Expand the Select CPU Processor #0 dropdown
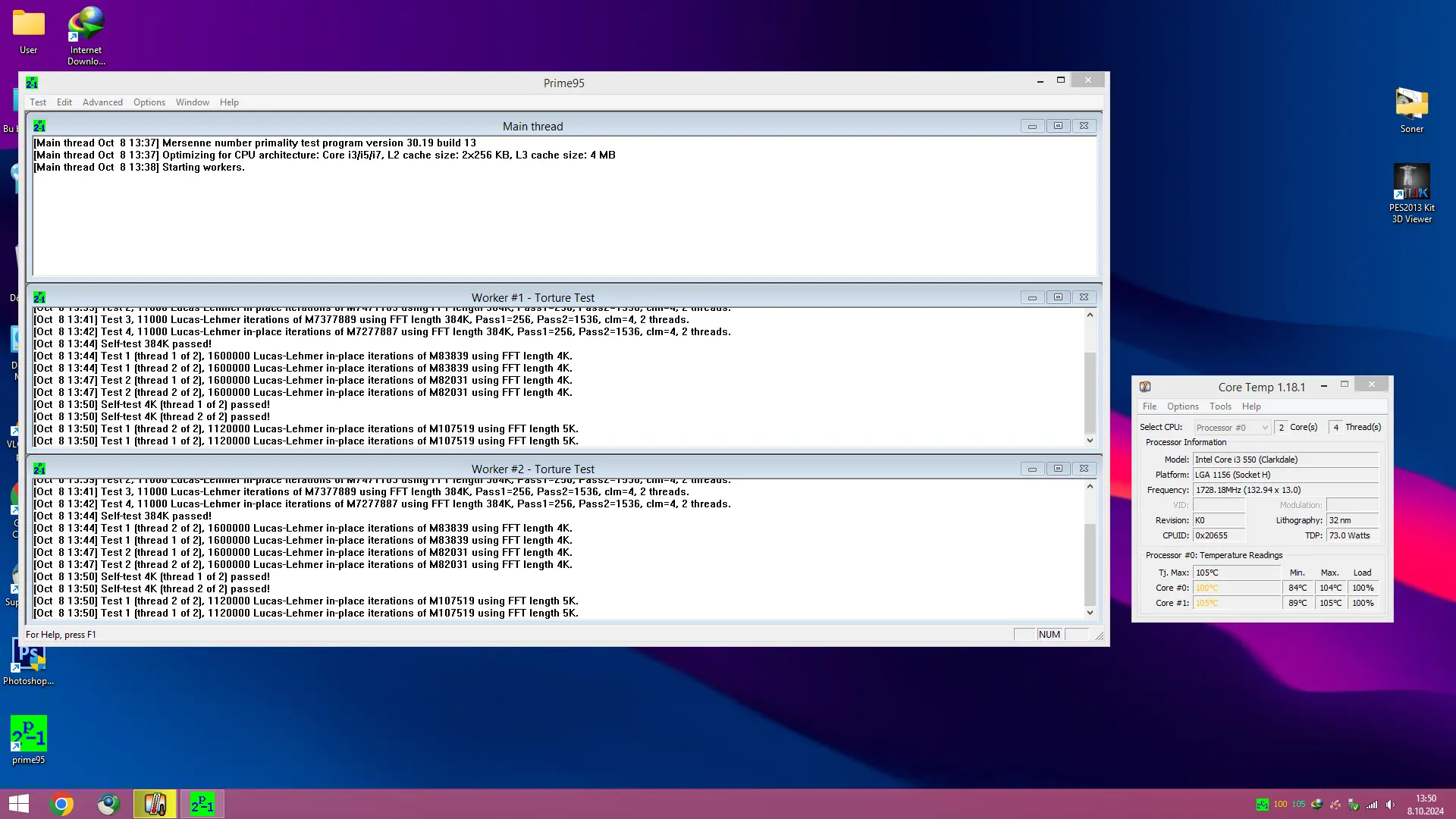This screenshot has height=819, width=1456. (x=1232, y=428)
